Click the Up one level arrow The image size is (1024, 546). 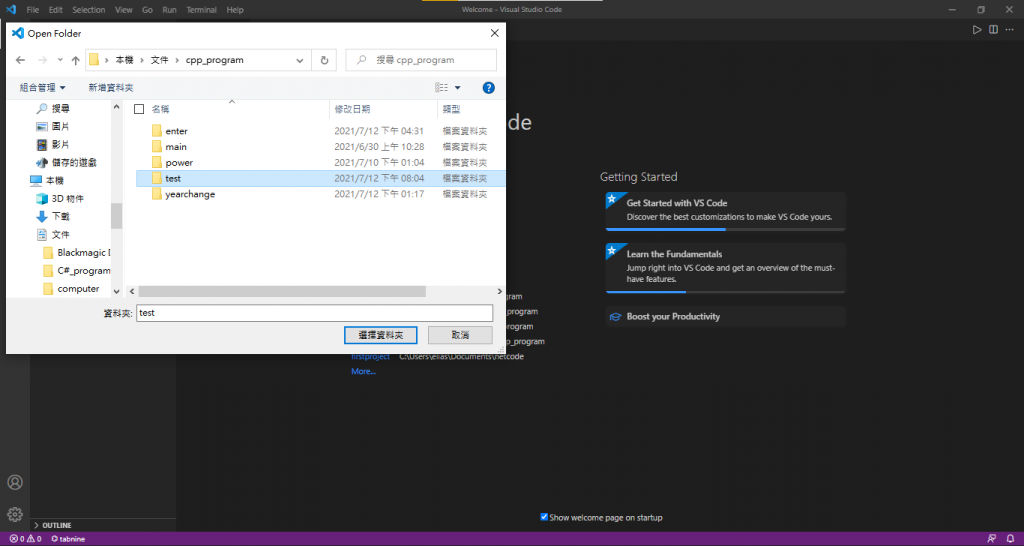(x=76, y=60)
